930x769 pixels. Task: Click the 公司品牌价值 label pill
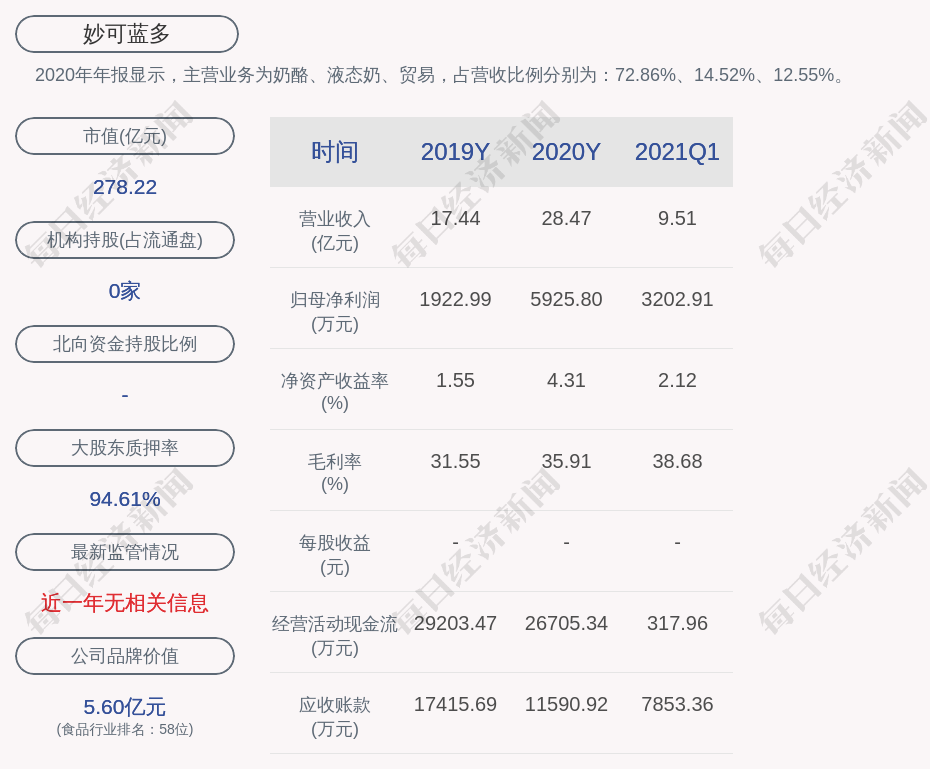coord(125,656)
